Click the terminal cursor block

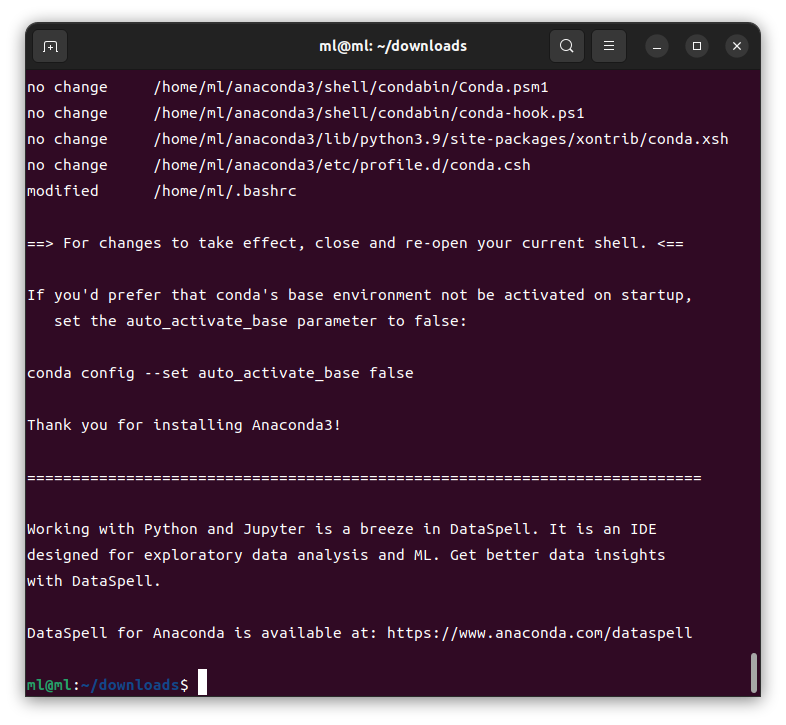click(203, 682)
